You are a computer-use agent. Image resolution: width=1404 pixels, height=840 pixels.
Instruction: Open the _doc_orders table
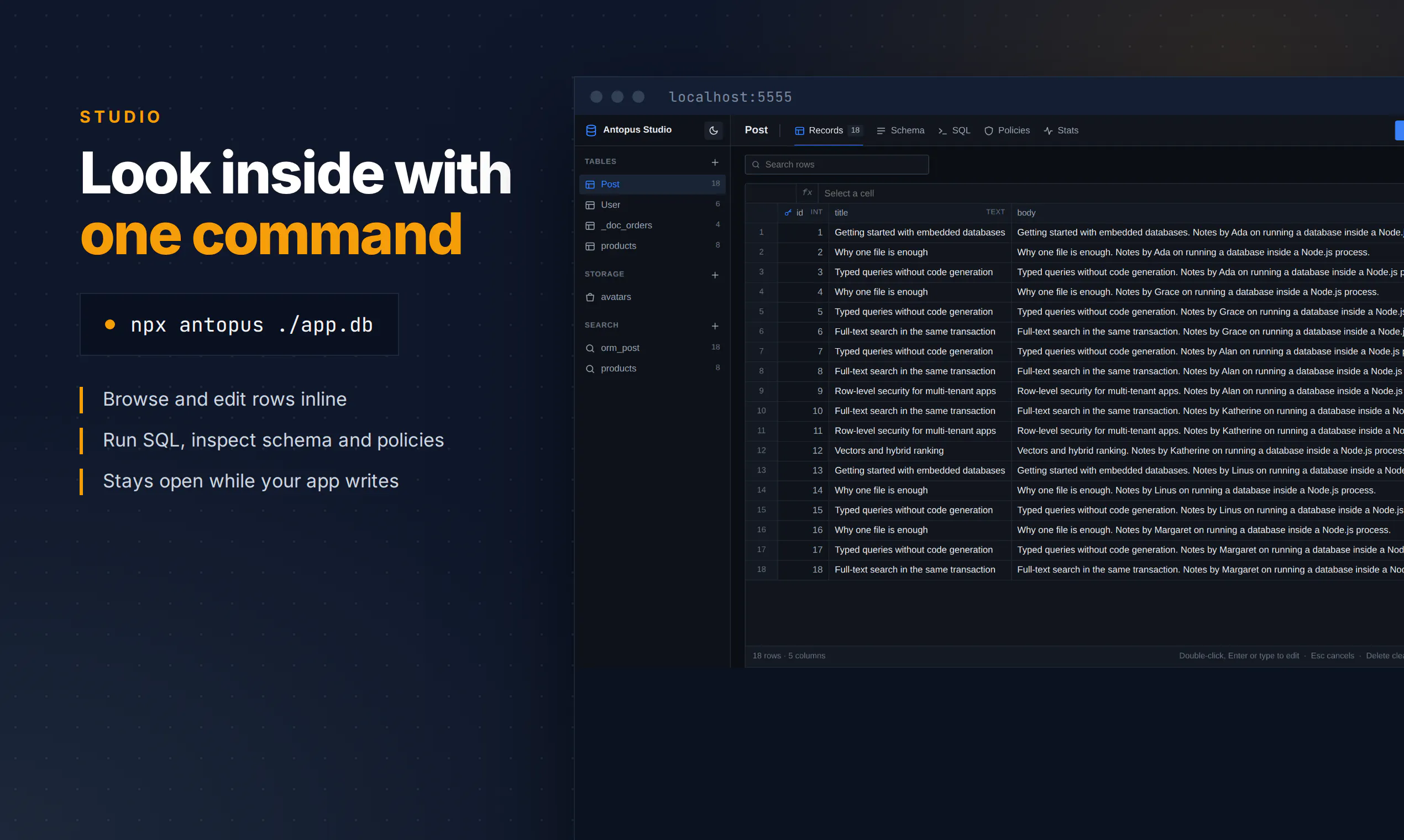[652, 225]
